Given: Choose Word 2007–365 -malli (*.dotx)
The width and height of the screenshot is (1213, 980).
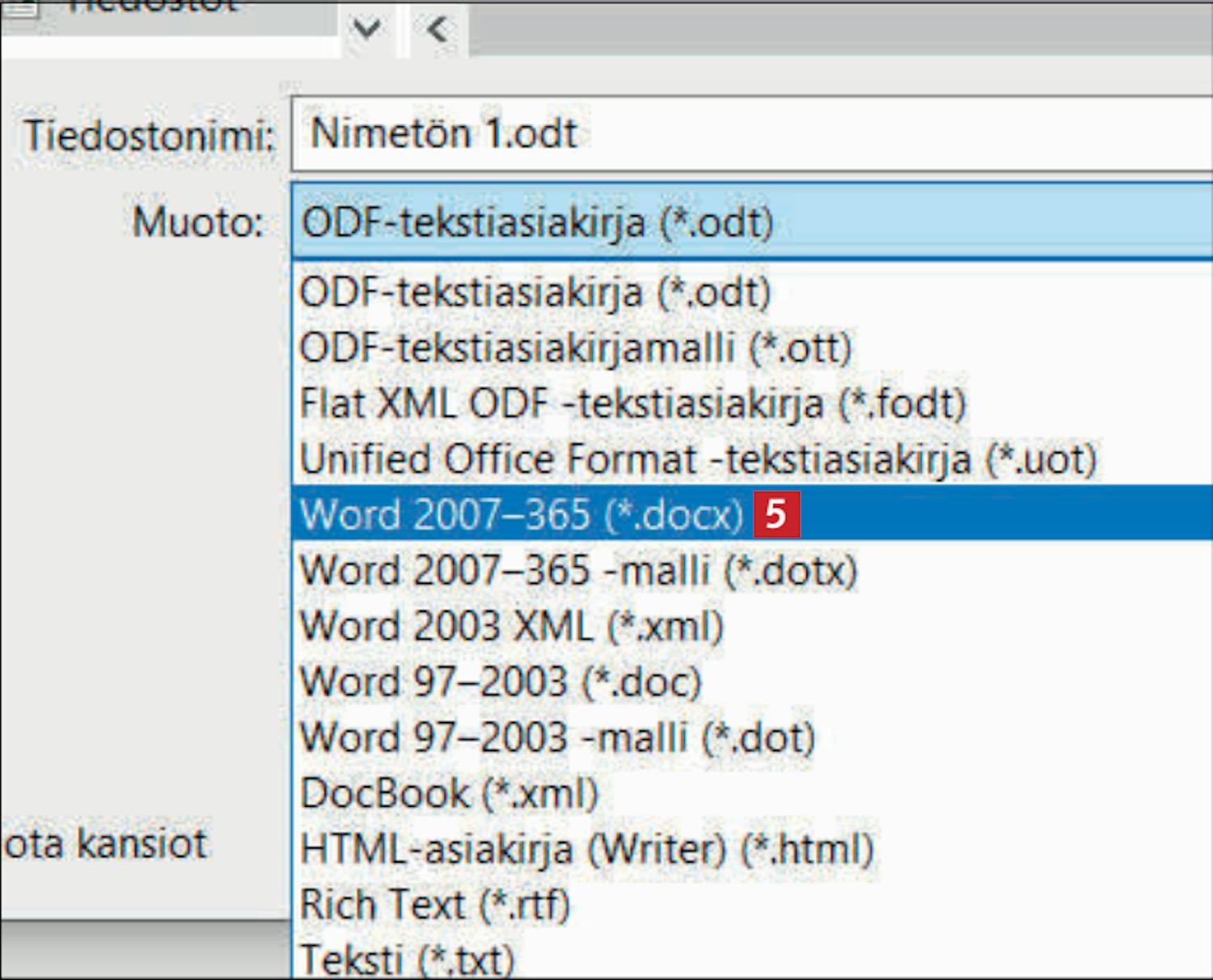Looking at the screenshot, I should [x=578, y=571].
